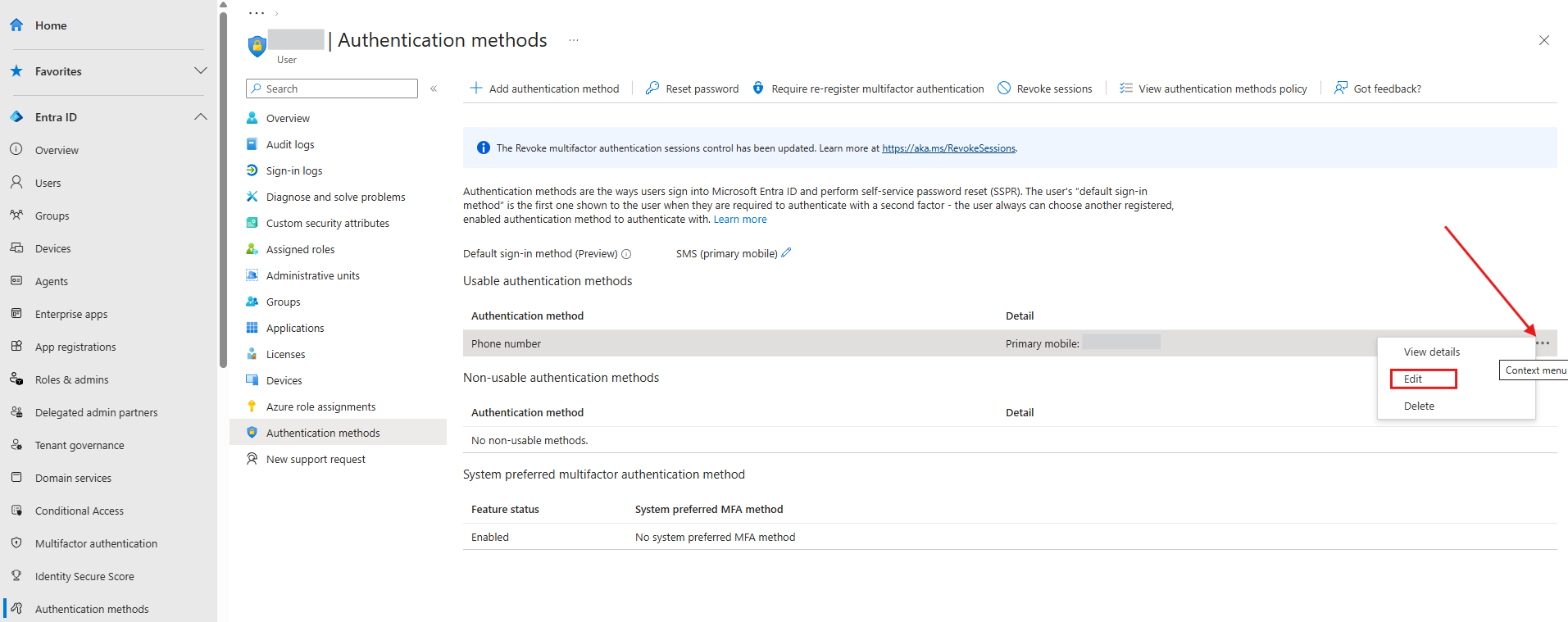Image resolution: width=1568 pixels, height=622 pixels.
Task: View Assigned roles for the user
Action: tap(300, 249)
